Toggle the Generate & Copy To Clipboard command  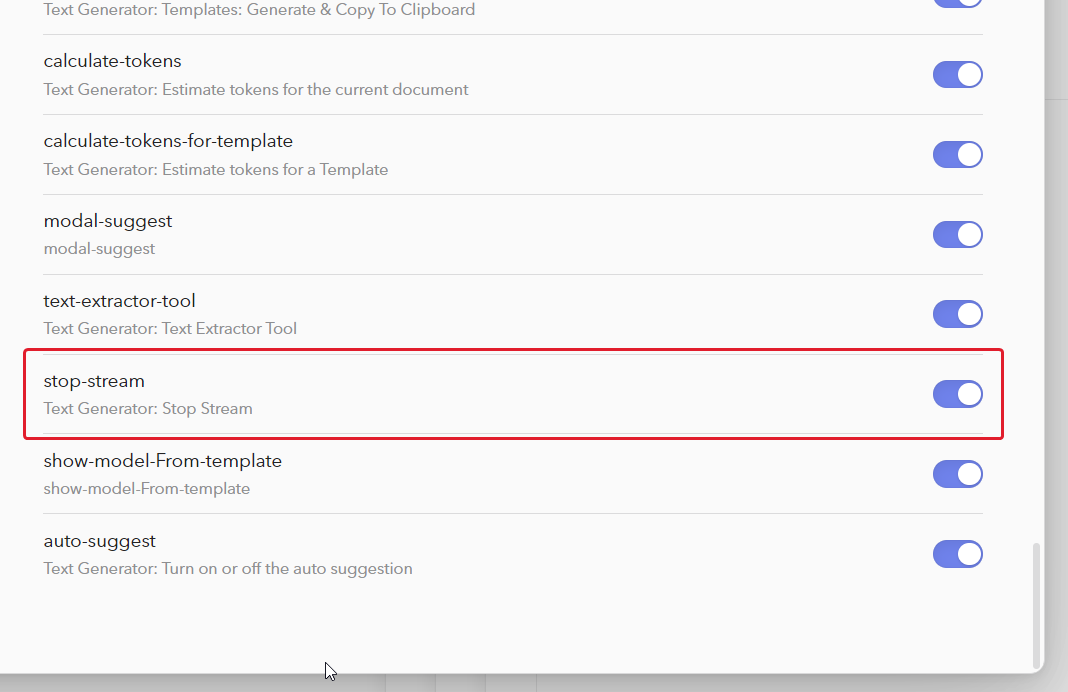click(x=957, y=4)
